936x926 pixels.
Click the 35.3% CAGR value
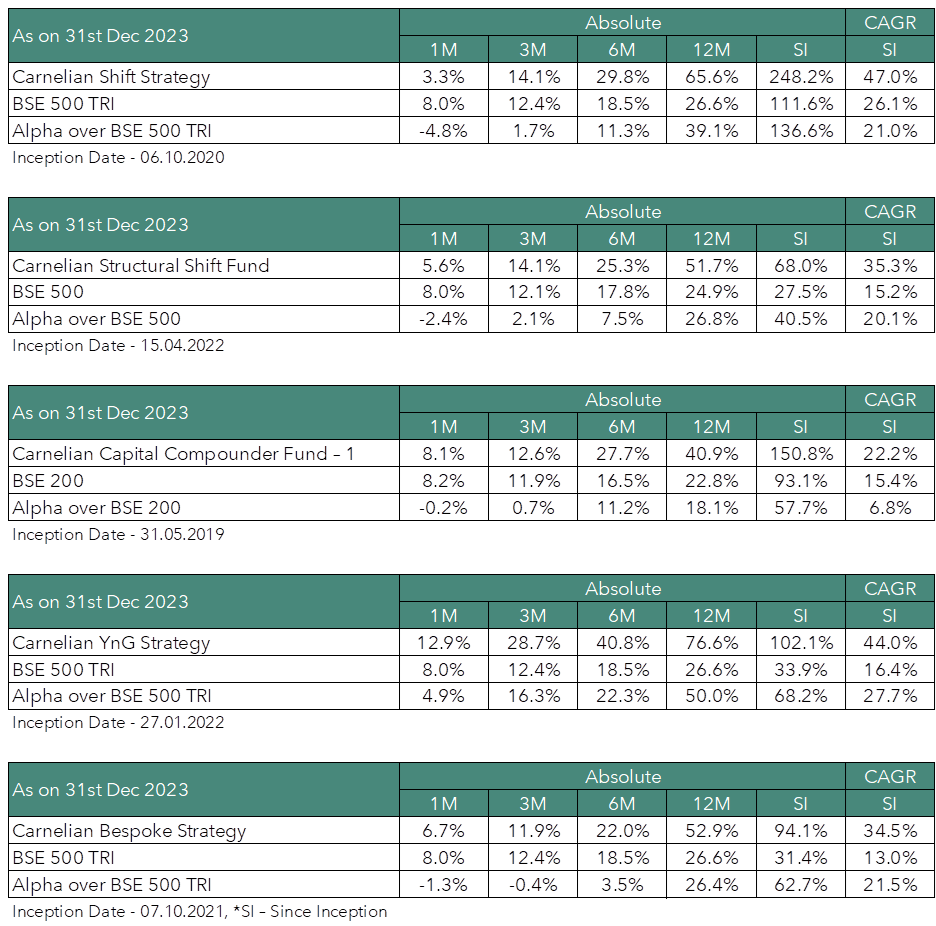coord(890,266)
